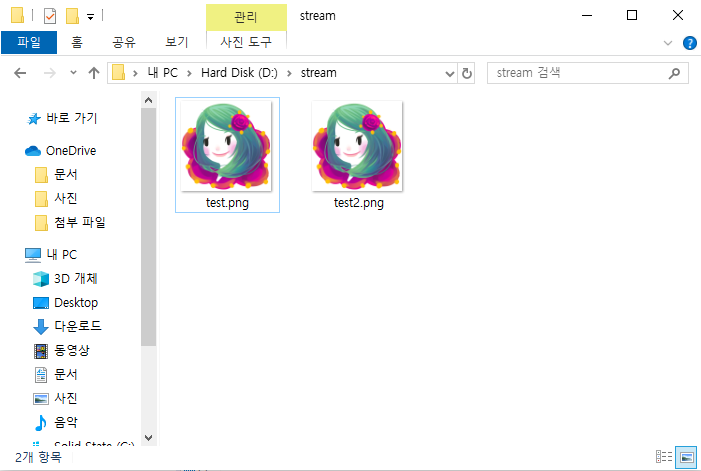Open 사진 folder under OneDrive
The height and width of the screenshot is (471, 701).
tap(66, 198)
